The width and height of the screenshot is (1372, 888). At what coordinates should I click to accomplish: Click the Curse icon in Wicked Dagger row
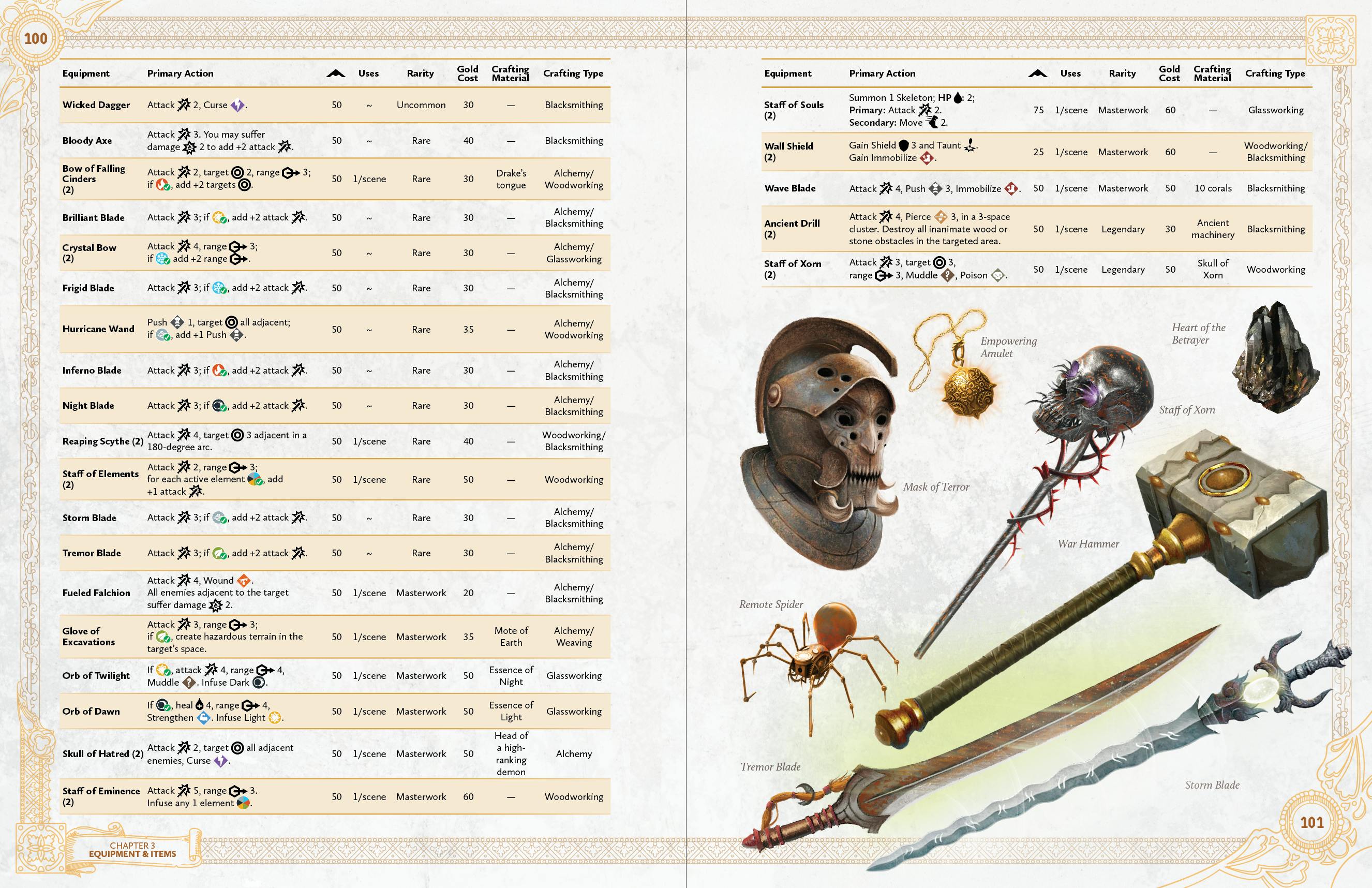click(237, 106)
